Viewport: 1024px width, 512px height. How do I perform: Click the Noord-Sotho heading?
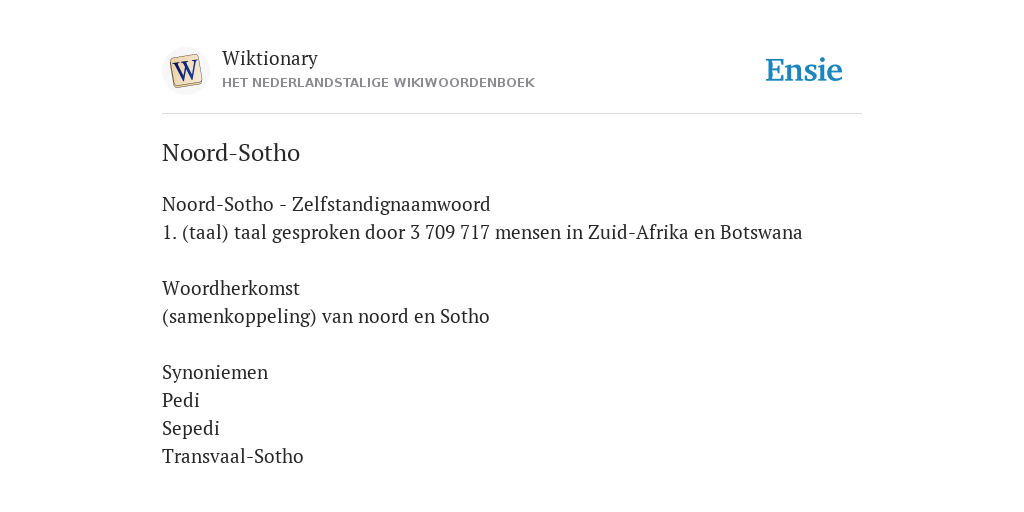(231, 153)
